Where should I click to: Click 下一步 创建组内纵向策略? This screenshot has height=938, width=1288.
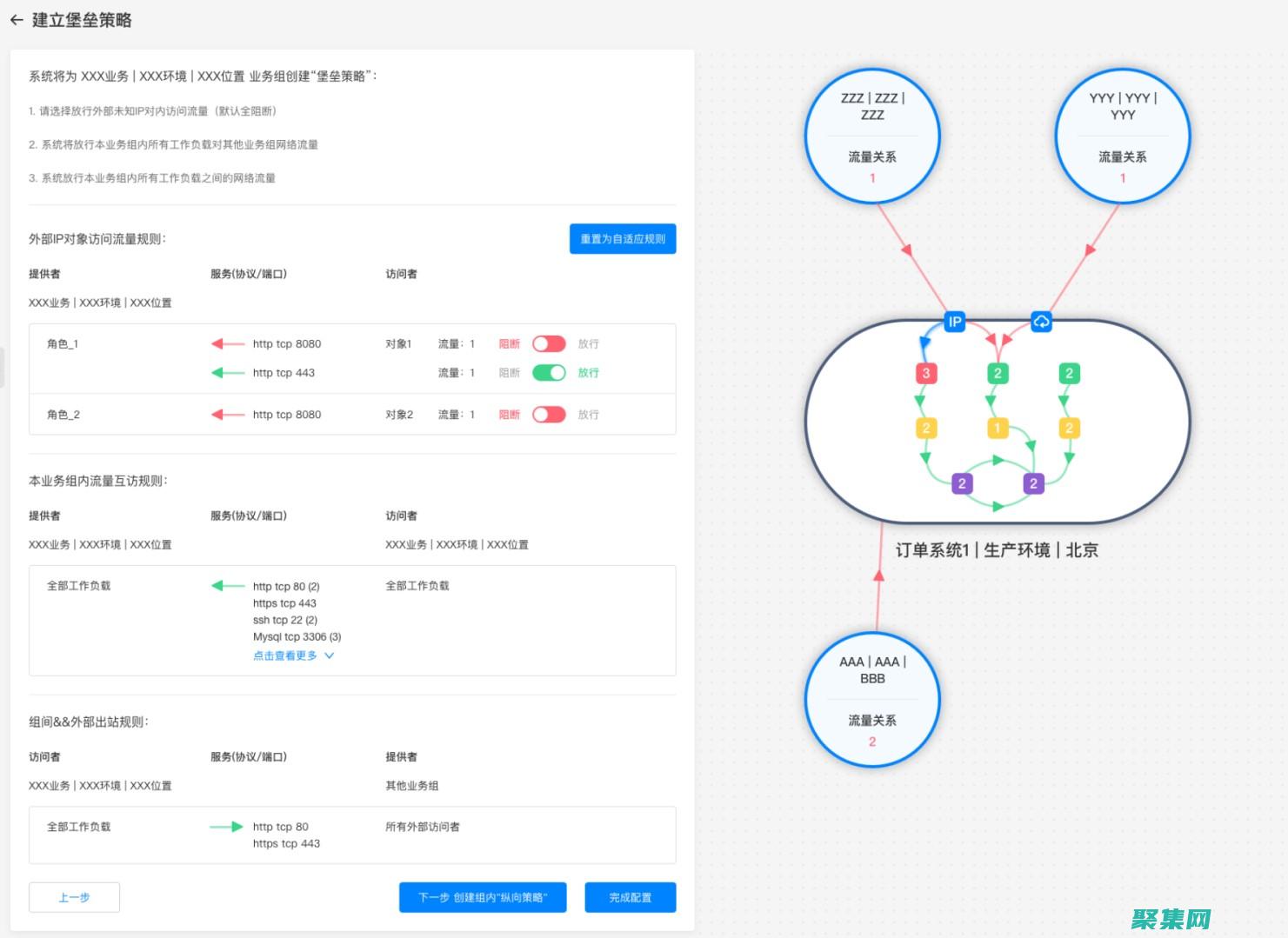coord(483,897)
